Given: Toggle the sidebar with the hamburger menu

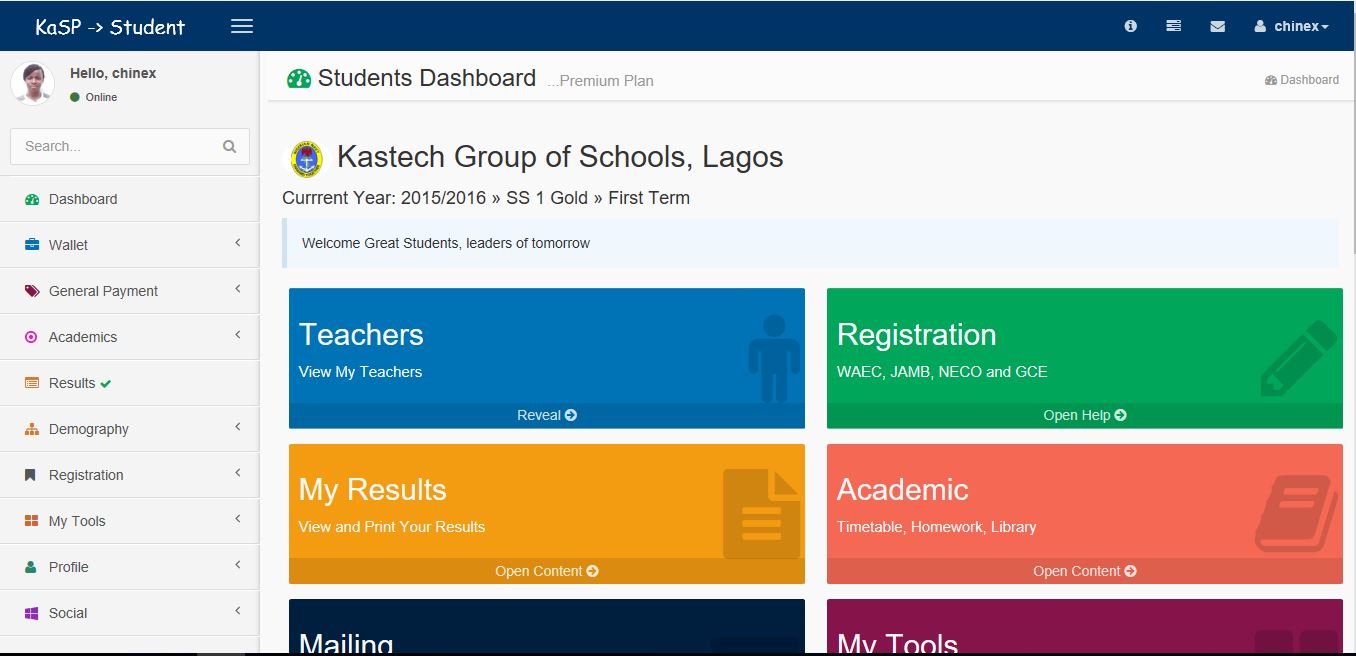Looking at the screenshot, I should click(x=241, y=26).
